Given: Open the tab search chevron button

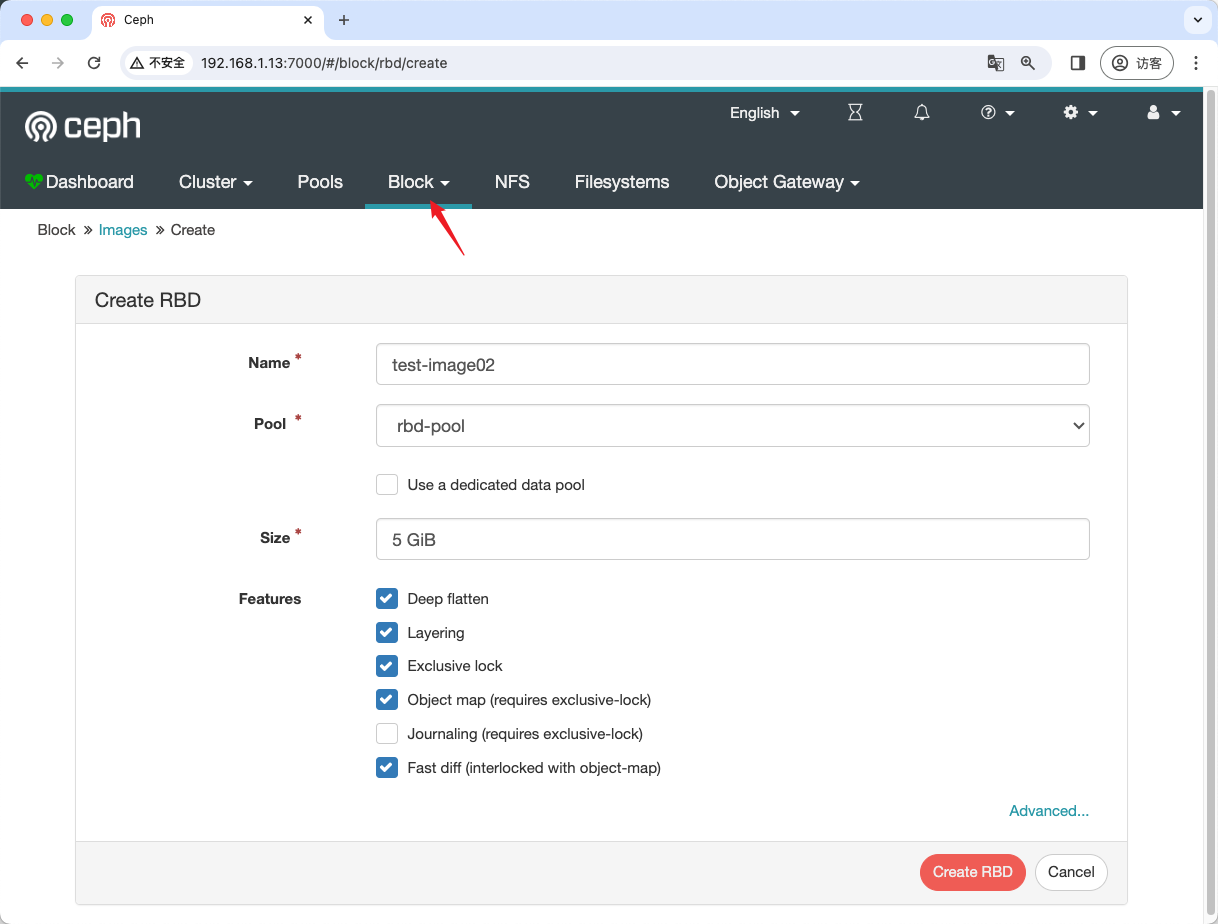Looking at the screenshot, I should click(x=1197, y=20).
